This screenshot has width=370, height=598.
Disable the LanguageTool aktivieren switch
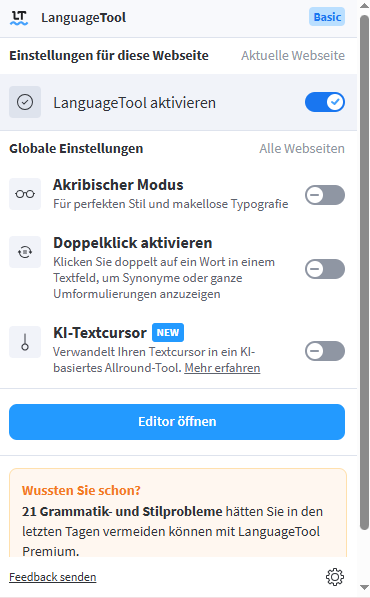click(325, 102)
